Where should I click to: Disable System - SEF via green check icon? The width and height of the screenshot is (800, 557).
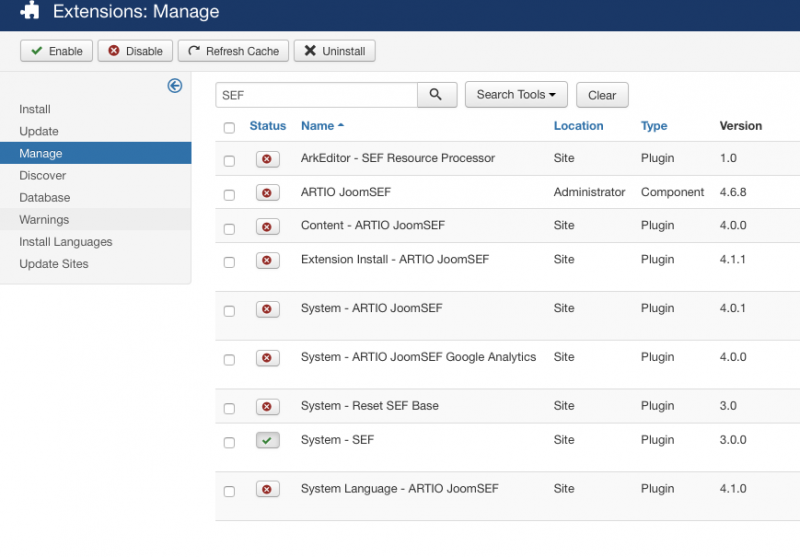tap(267, 440)
